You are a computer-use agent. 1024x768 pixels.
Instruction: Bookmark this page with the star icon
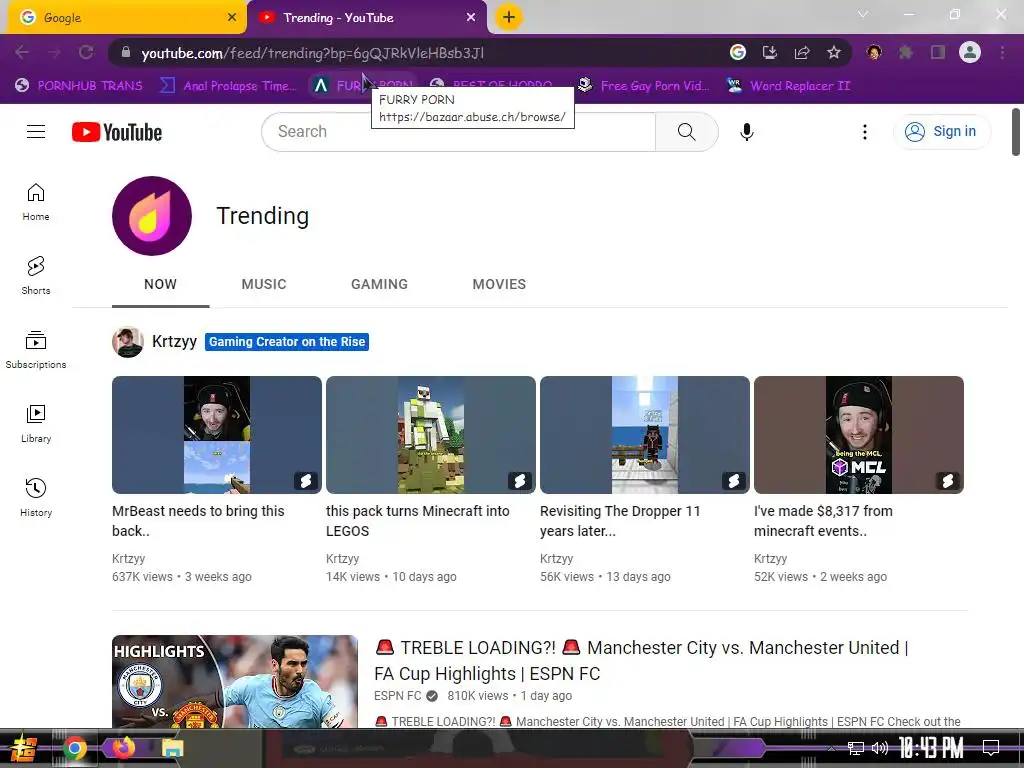[x=834, y=52]
